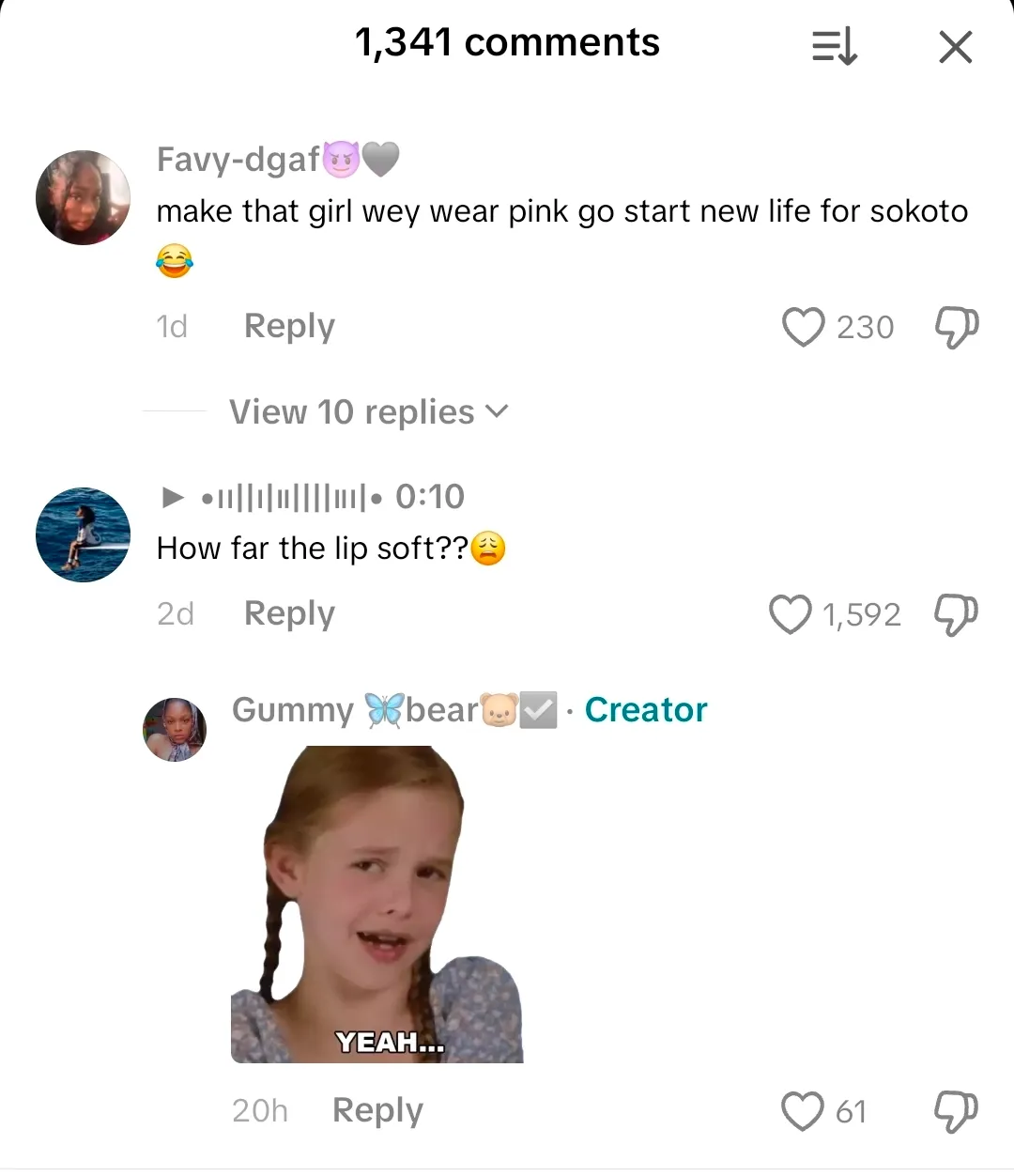
Task: Like Gummy bear creator's reply
Action: tap(803, 1111)
